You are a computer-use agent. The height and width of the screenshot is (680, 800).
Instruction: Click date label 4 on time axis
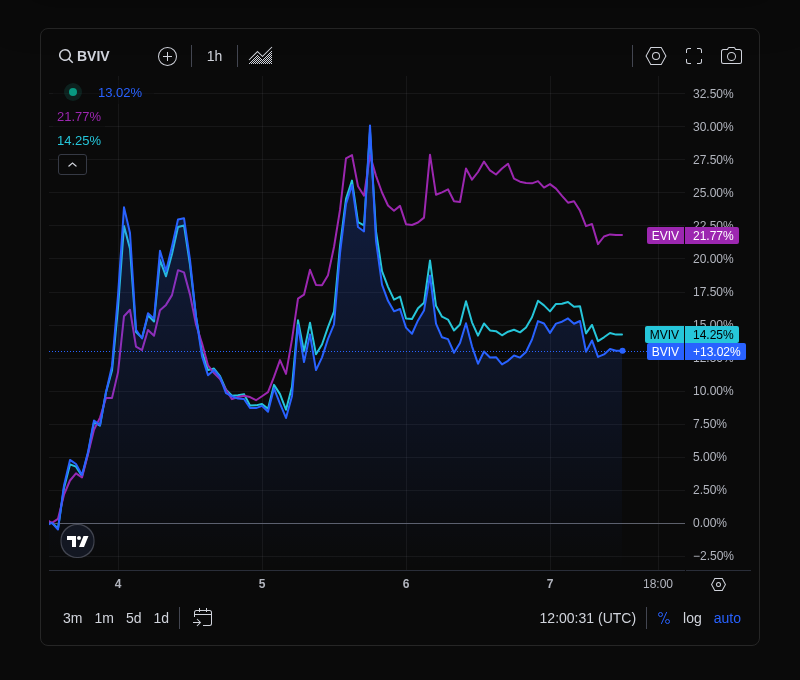point(118,584)
